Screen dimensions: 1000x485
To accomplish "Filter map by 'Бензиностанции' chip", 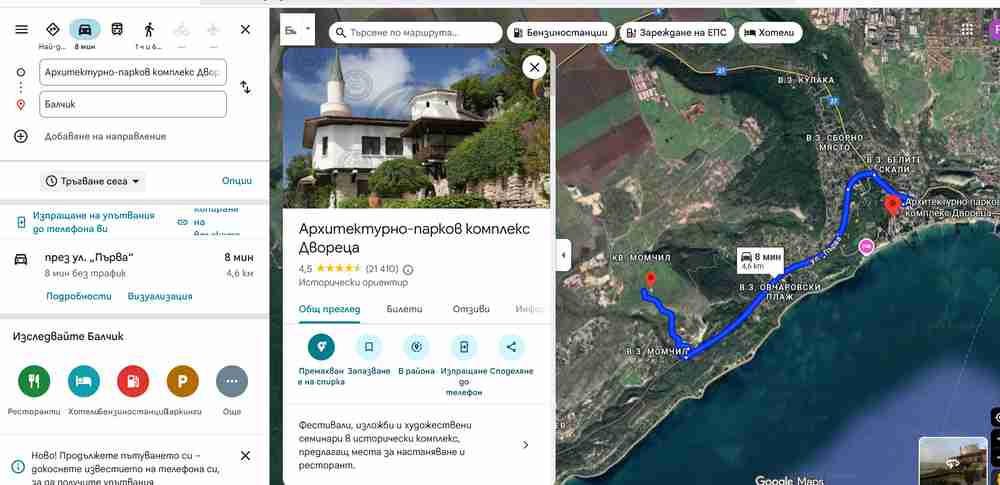I will (561, 32).
